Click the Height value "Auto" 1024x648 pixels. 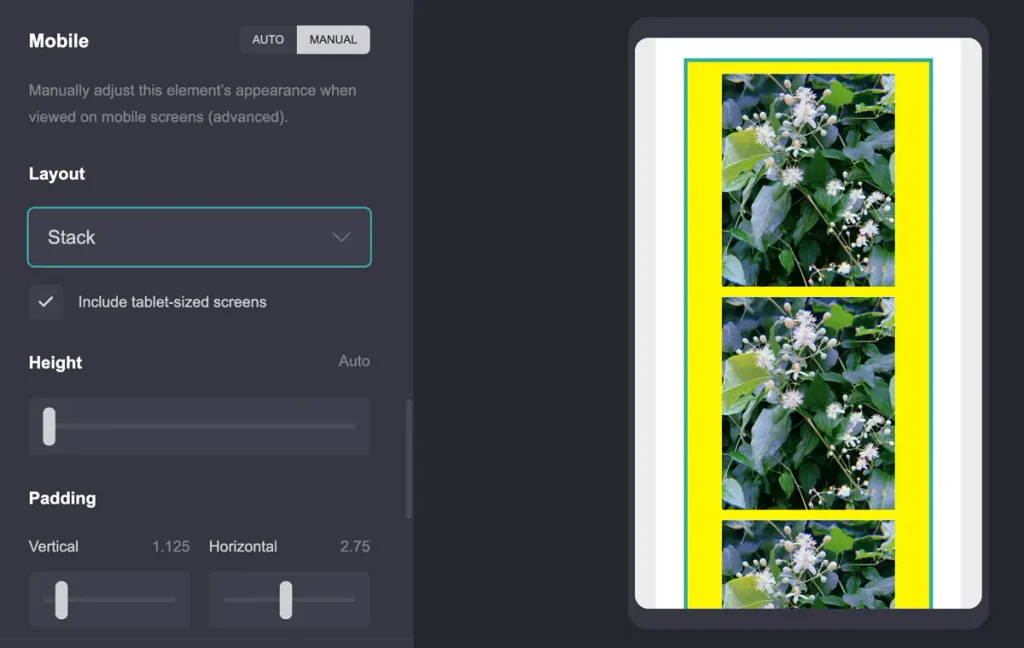[354, 361]
